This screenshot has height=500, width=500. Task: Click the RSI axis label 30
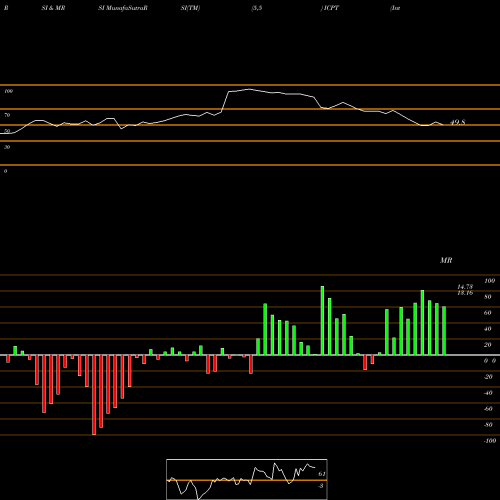pos(7,147)
